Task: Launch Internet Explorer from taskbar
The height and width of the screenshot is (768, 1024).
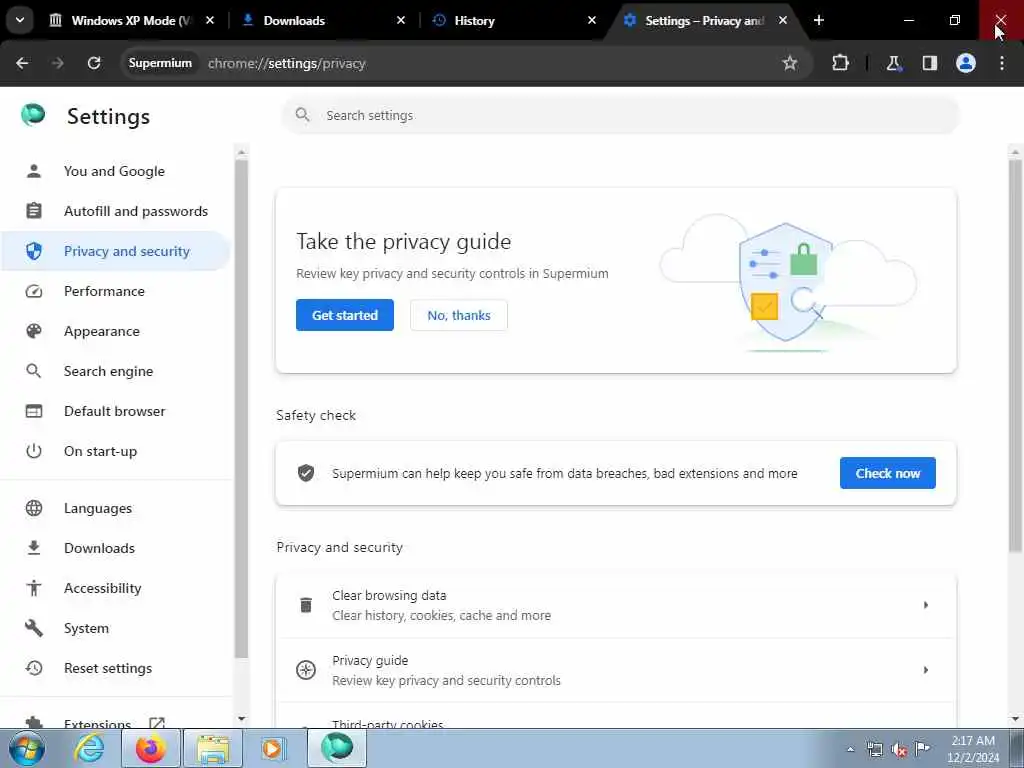Action: [x=89, y=748]
